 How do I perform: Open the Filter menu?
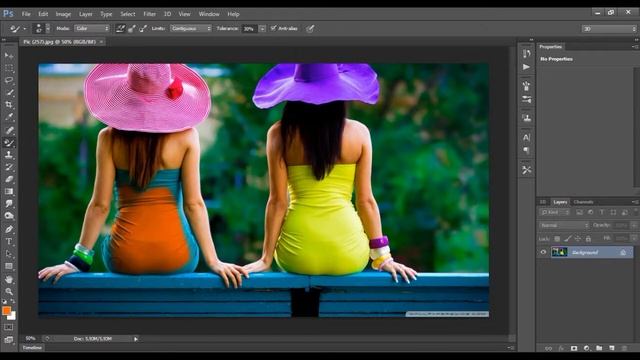click(x=149, y=14)
